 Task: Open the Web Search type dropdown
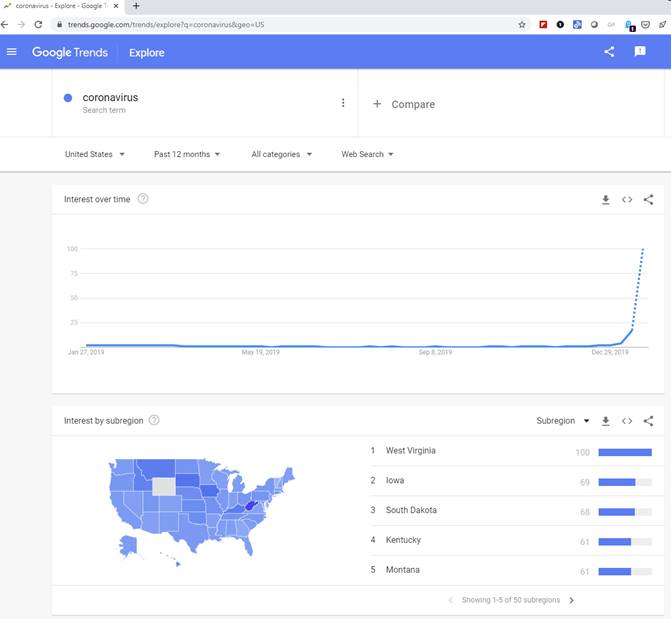(367, 154)
